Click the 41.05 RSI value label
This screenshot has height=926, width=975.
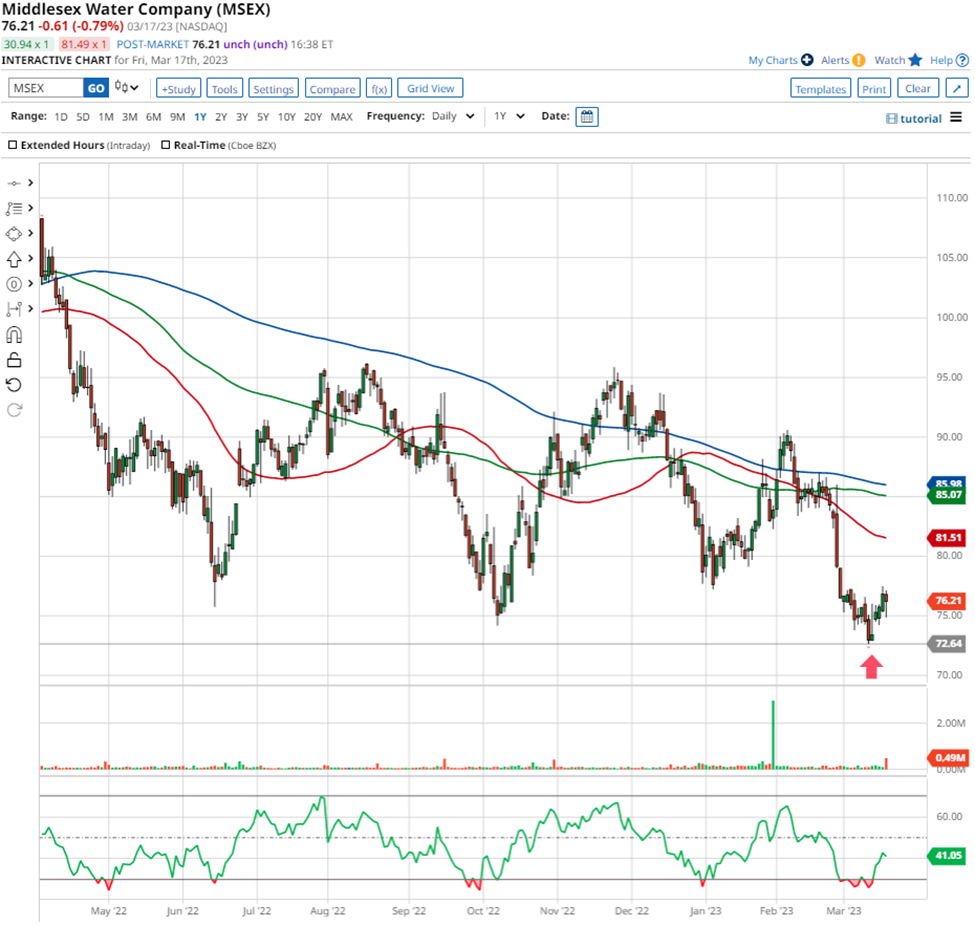pos(947,856)
